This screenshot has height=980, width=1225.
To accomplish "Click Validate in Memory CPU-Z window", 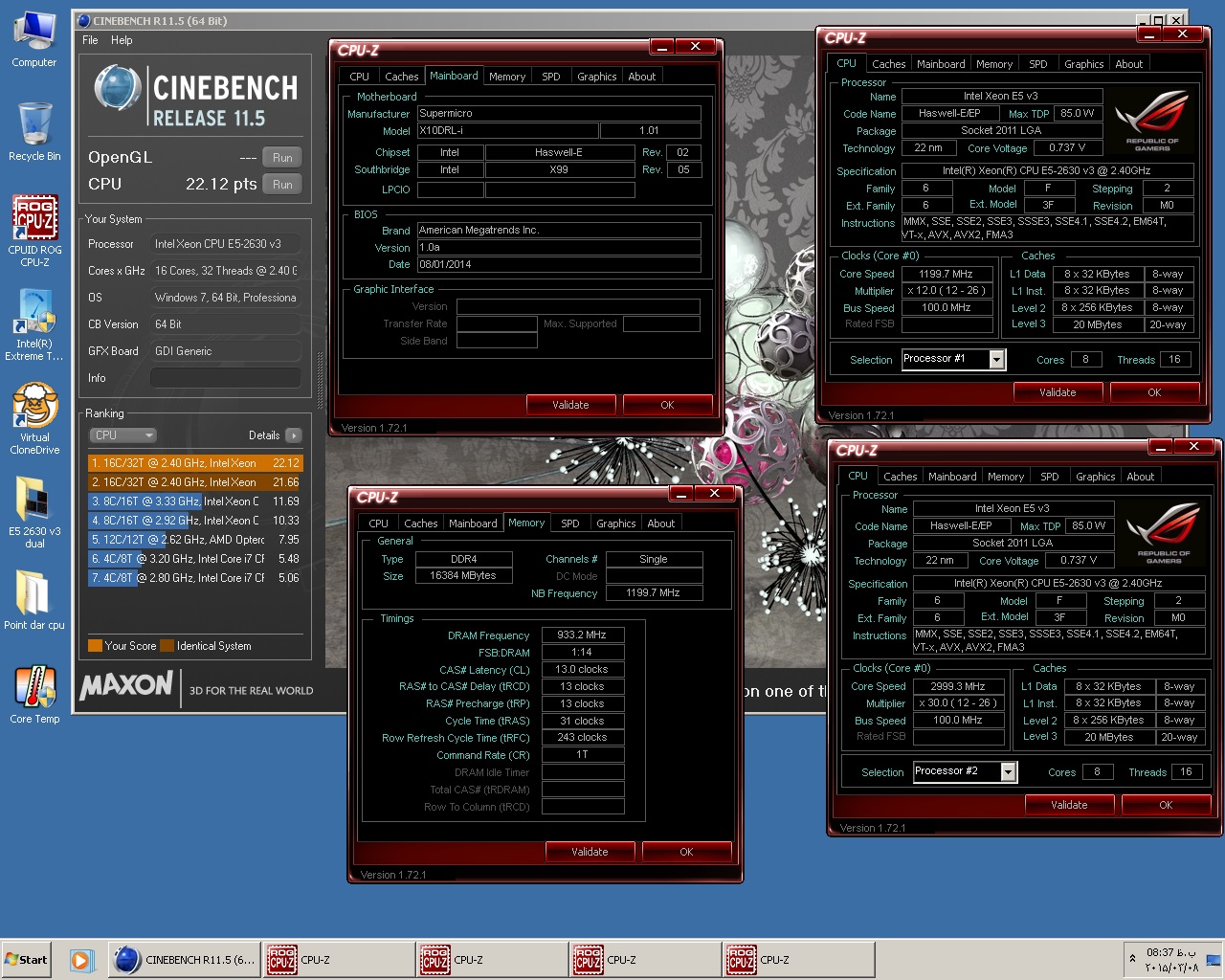I will 590,852.
